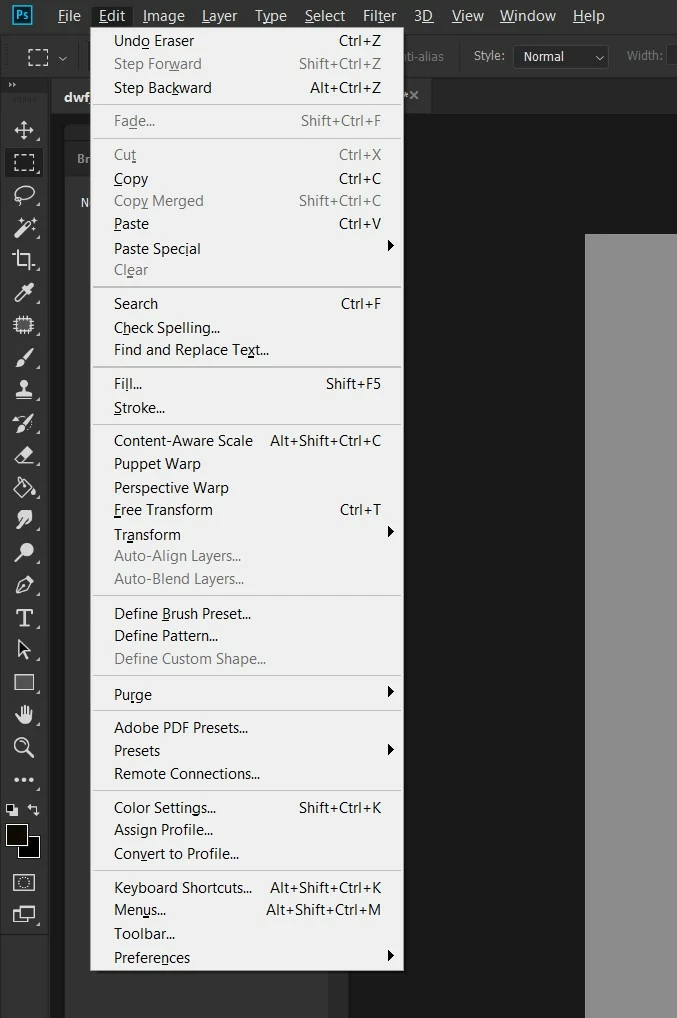This screenshot has height=1018, width=677.
Task: Select the Clone Stamp tool
Action: pos(24,390)
